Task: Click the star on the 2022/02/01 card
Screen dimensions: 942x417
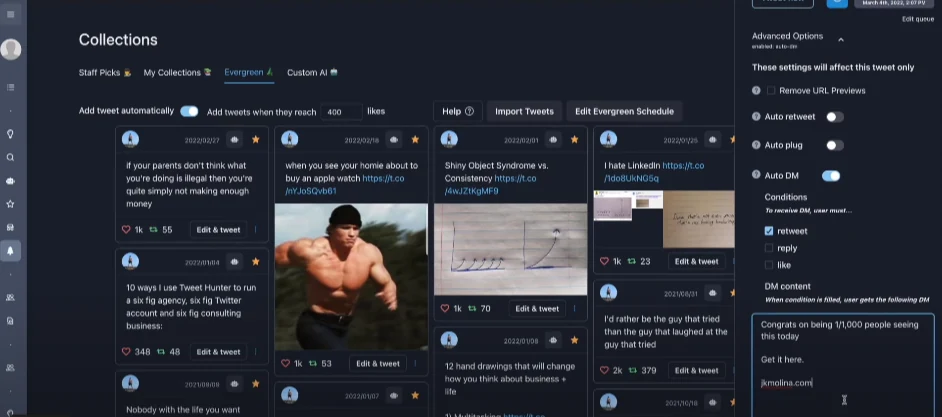Action: [x=574, y=139]
